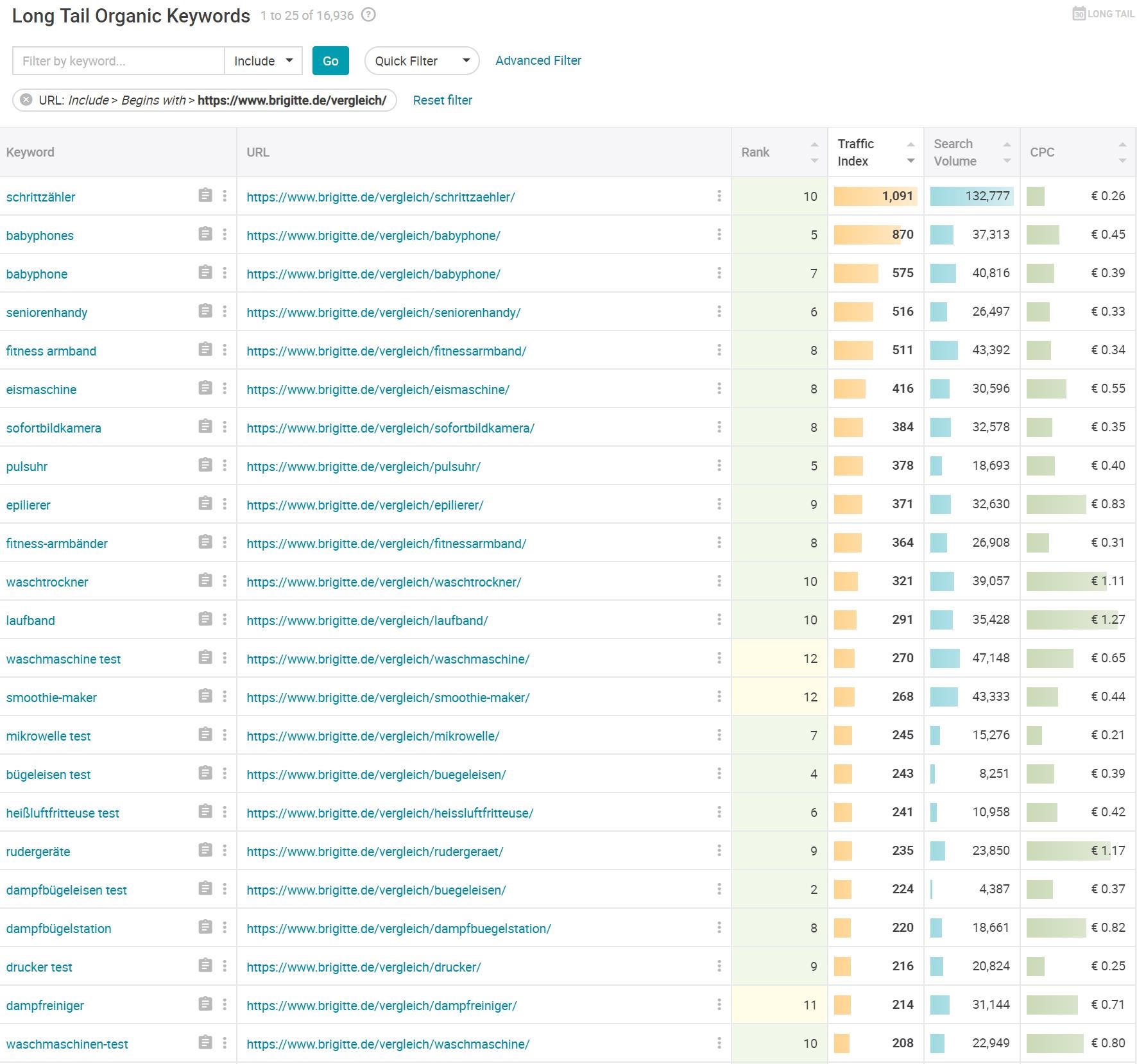Open the Quick Filter dropdown
Screen dimensions: 1137x1064
pyautogui.click(x=422, y=61)
